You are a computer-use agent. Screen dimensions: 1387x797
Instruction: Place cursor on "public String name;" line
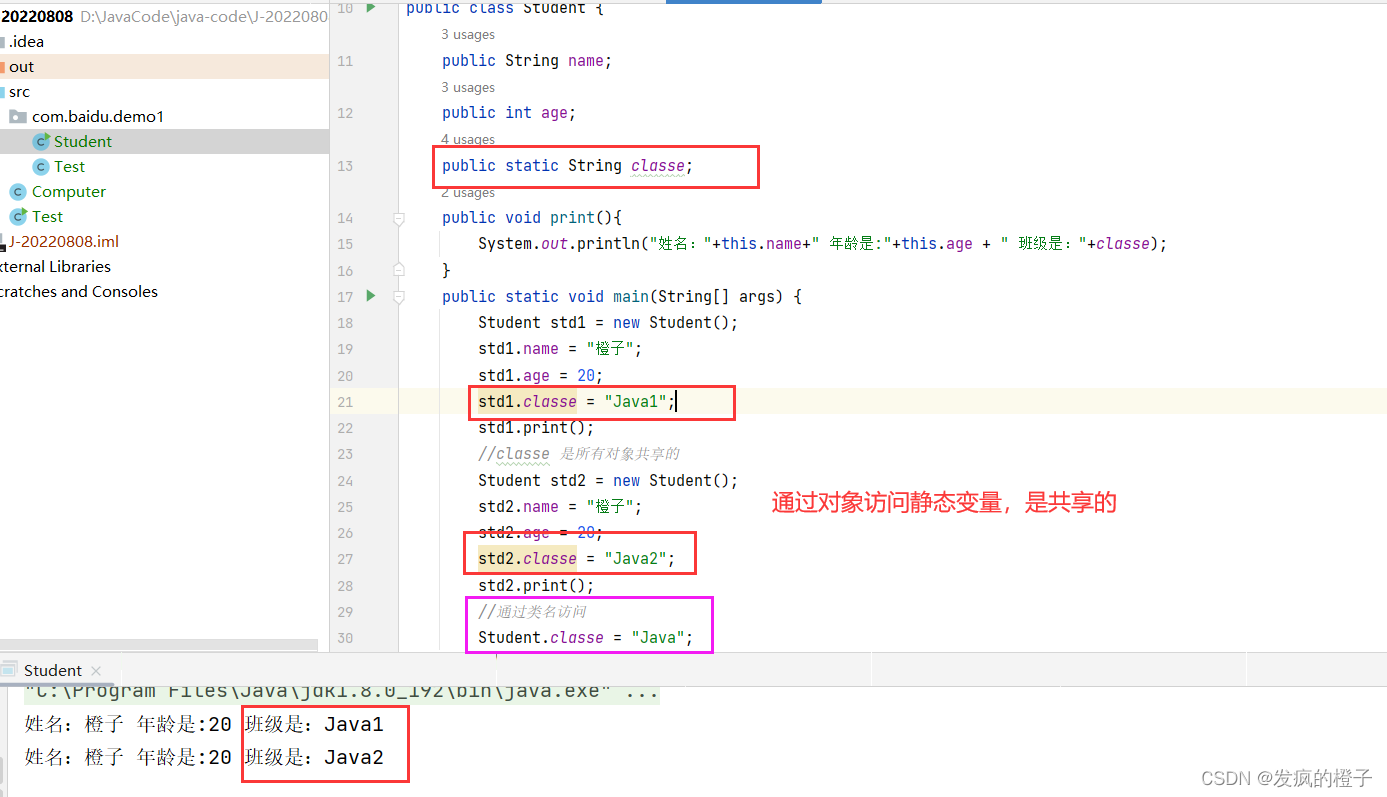click(527, 61)
